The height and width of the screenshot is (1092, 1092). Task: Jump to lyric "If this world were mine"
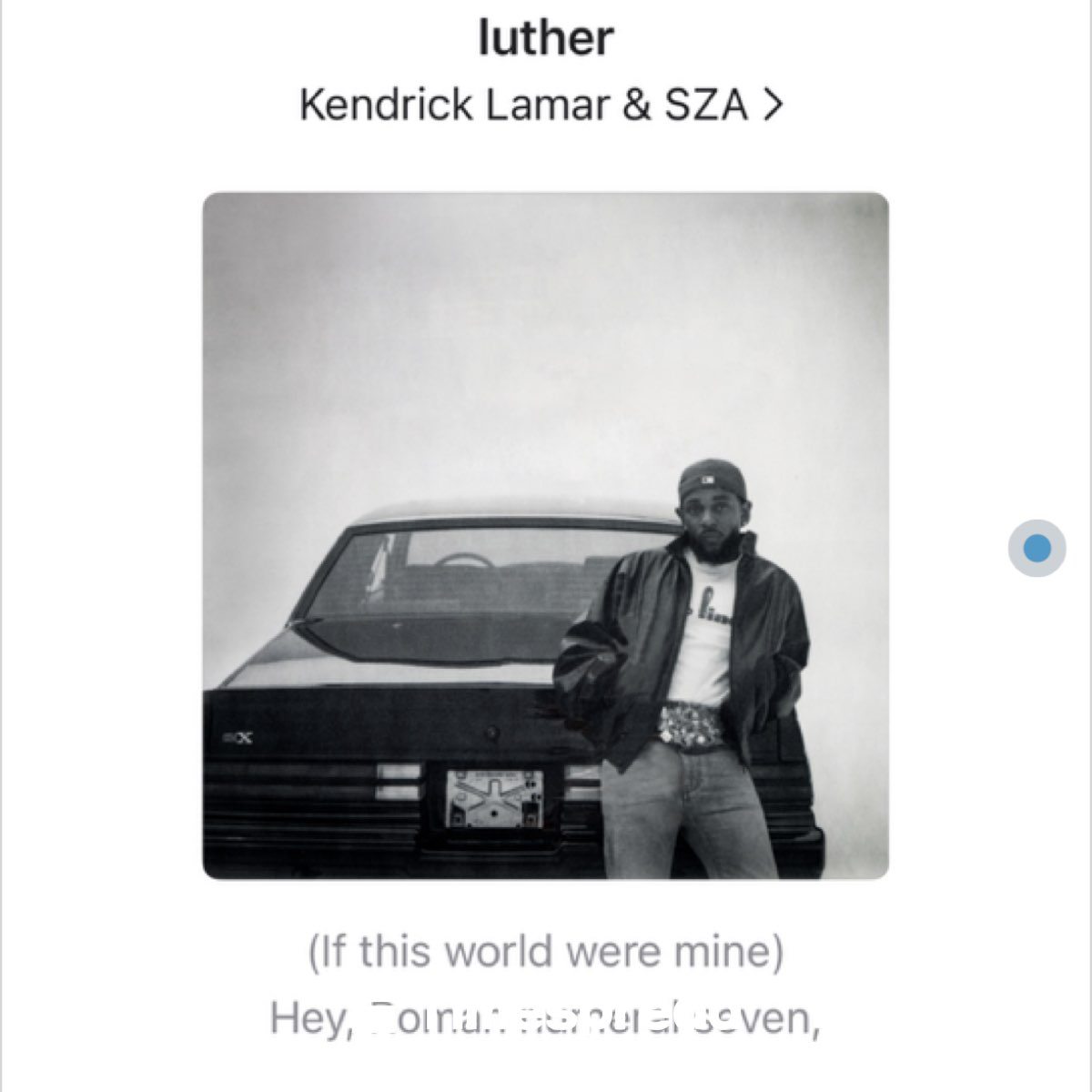pyautogui.click(x=546, y=952)
